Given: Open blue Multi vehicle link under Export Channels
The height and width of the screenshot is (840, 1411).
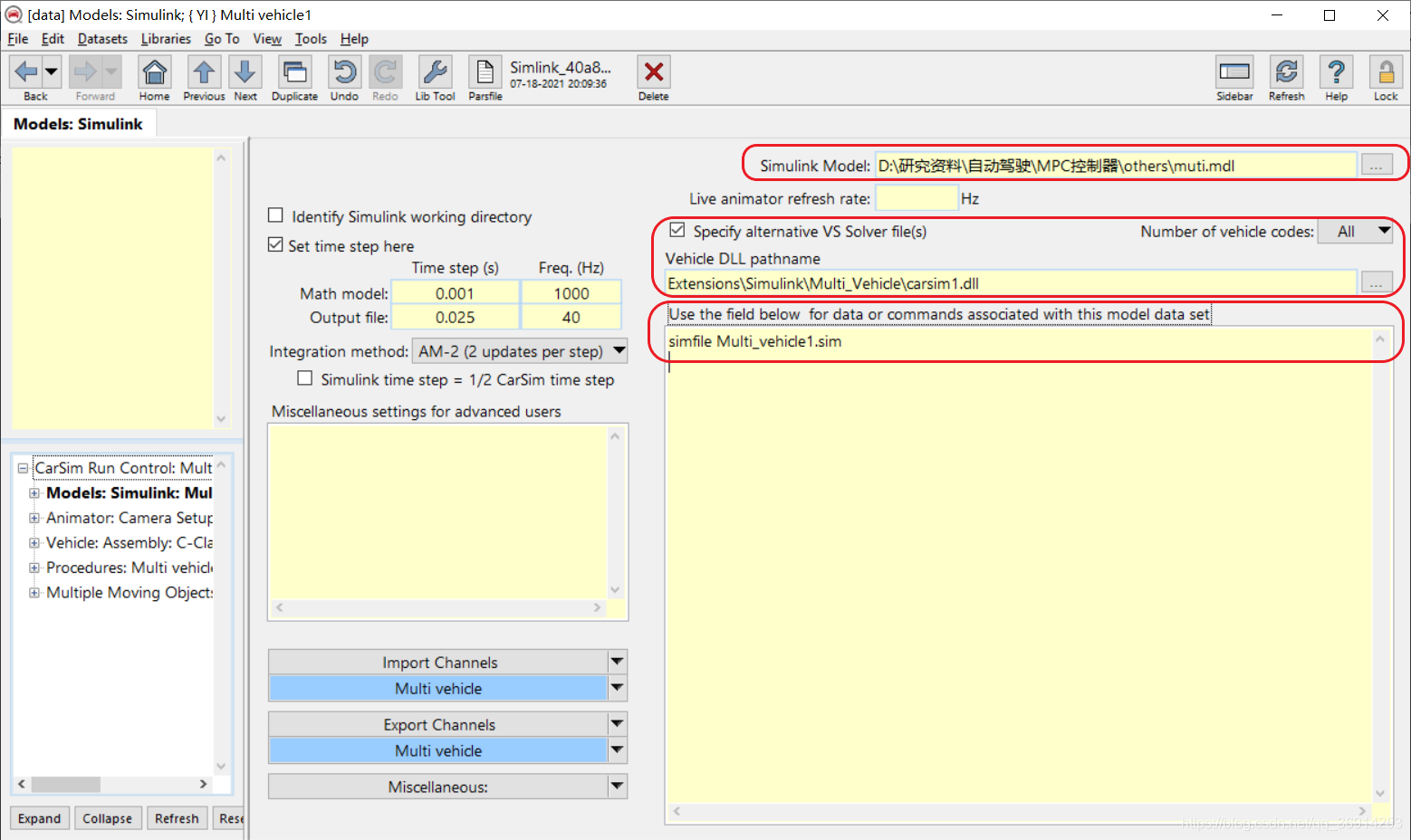Looking at the screenshot, I should [x=438, y=751].
